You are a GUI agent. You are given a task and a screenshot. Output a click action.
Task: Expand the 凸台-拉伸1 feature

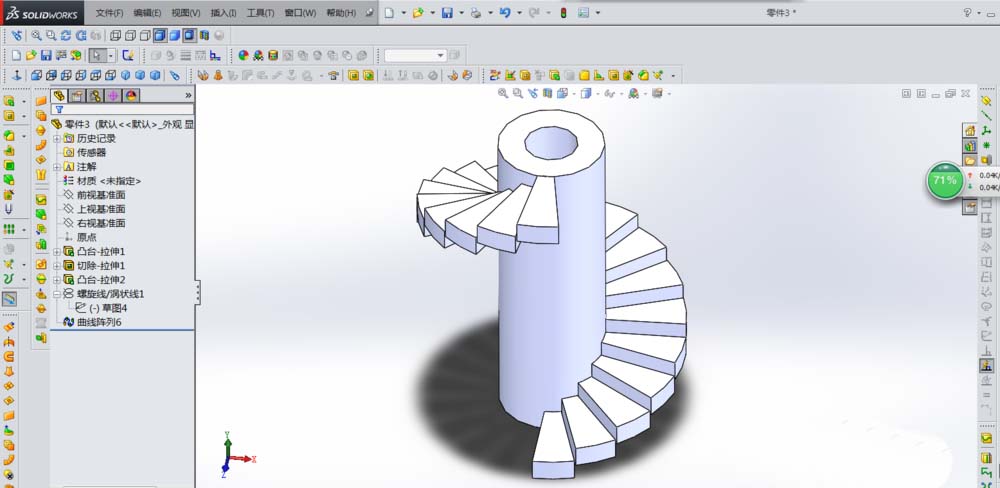point(57,251)
